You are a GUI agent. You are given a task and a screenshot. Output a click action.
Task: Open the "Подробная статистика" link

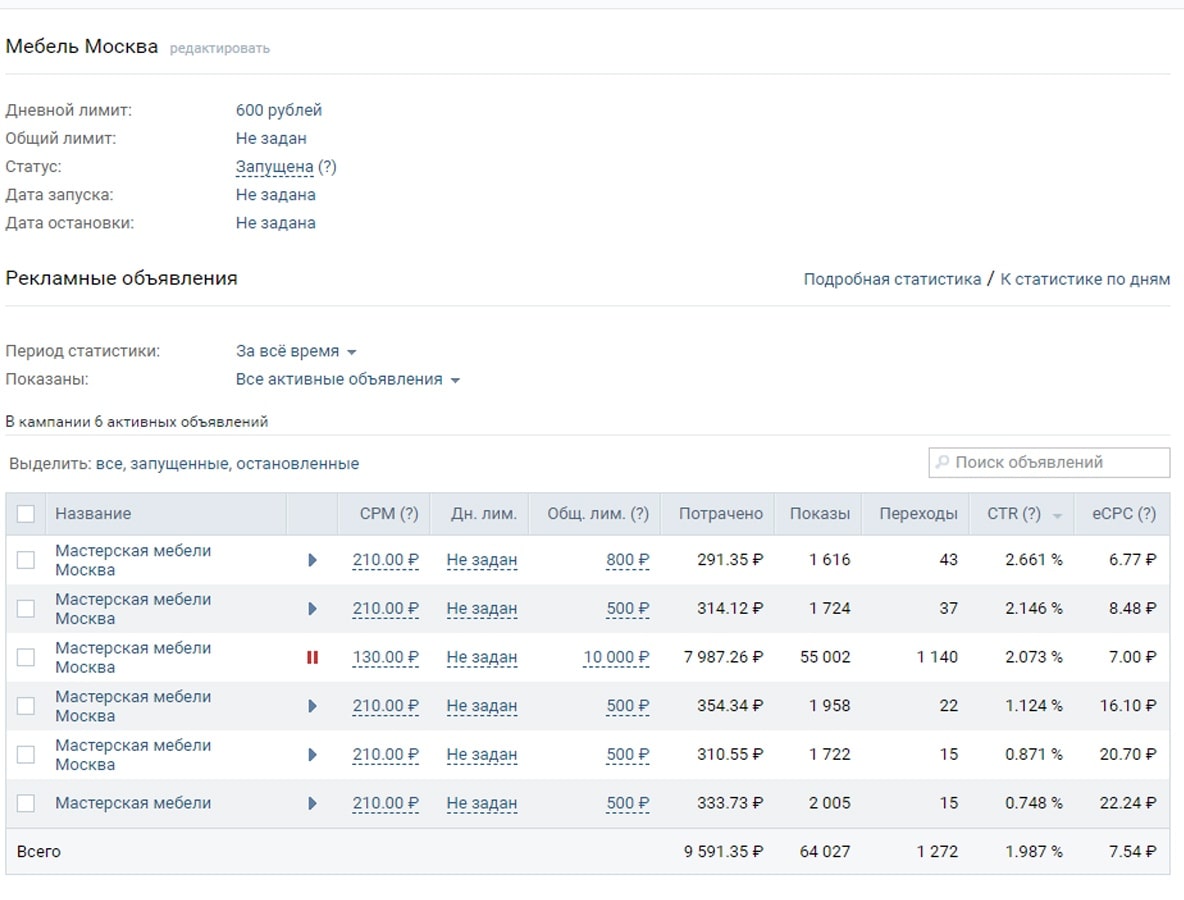click(892, 279)
